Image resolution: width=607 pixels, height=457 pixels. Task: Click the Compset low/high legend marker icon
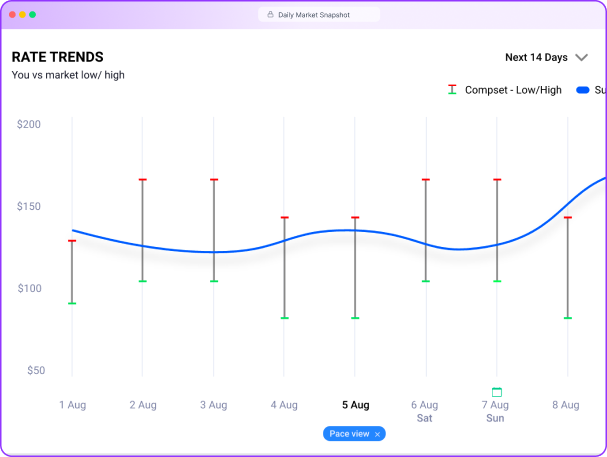tap(452, 90)
